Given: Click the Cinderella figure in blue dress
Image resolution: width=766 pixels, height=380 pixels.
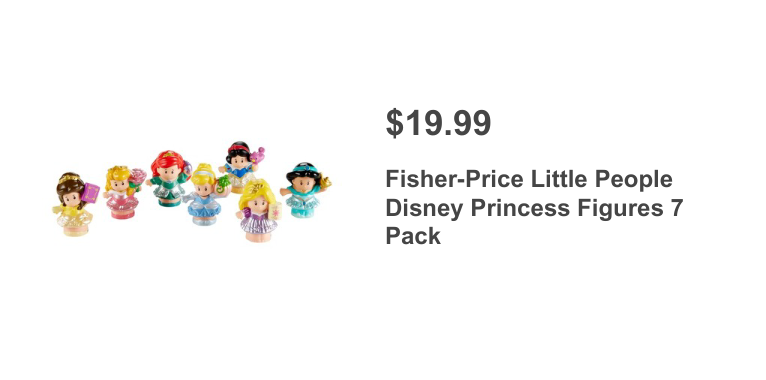Looking at the screenshot, I should coord(204,195).
